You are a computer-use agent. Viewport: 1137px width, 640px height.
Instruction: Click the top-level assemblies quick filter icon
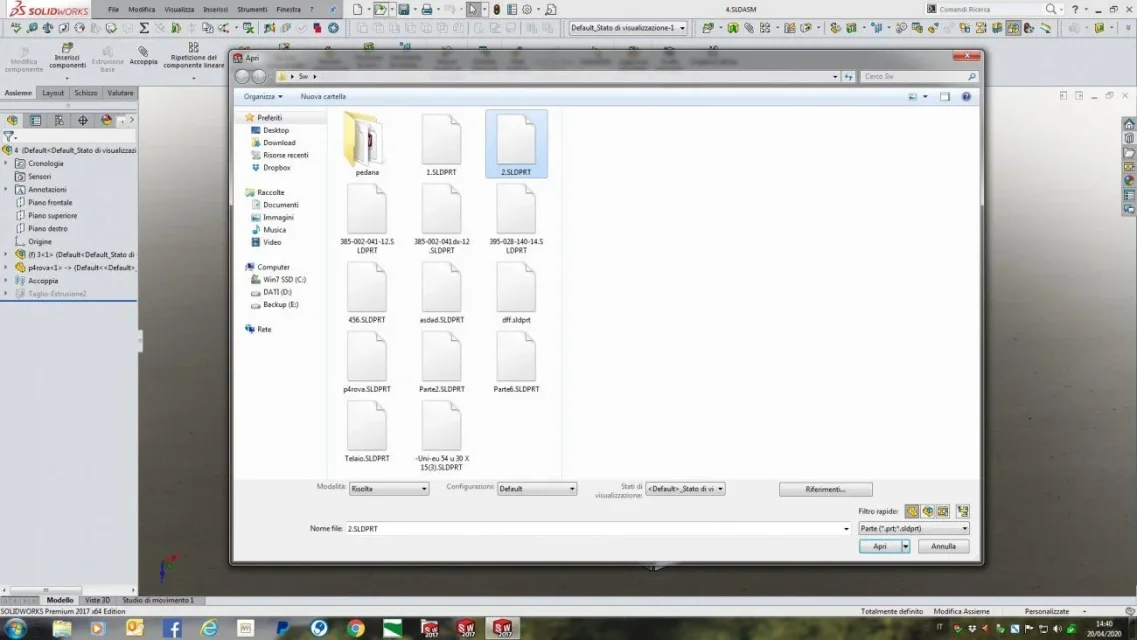962,511
